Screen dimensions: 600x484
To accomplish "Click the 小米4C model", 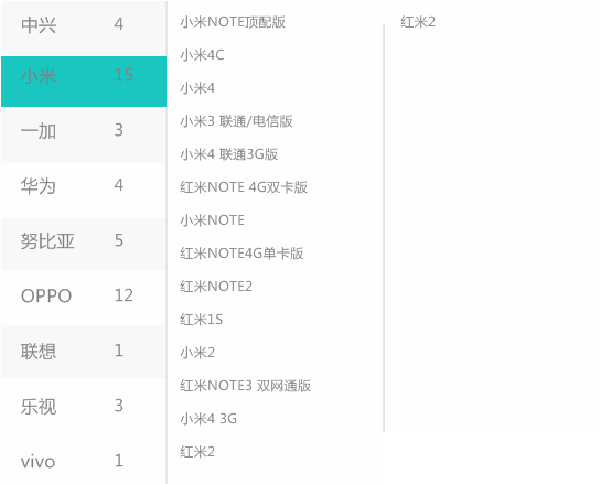I will pos(202,55).
